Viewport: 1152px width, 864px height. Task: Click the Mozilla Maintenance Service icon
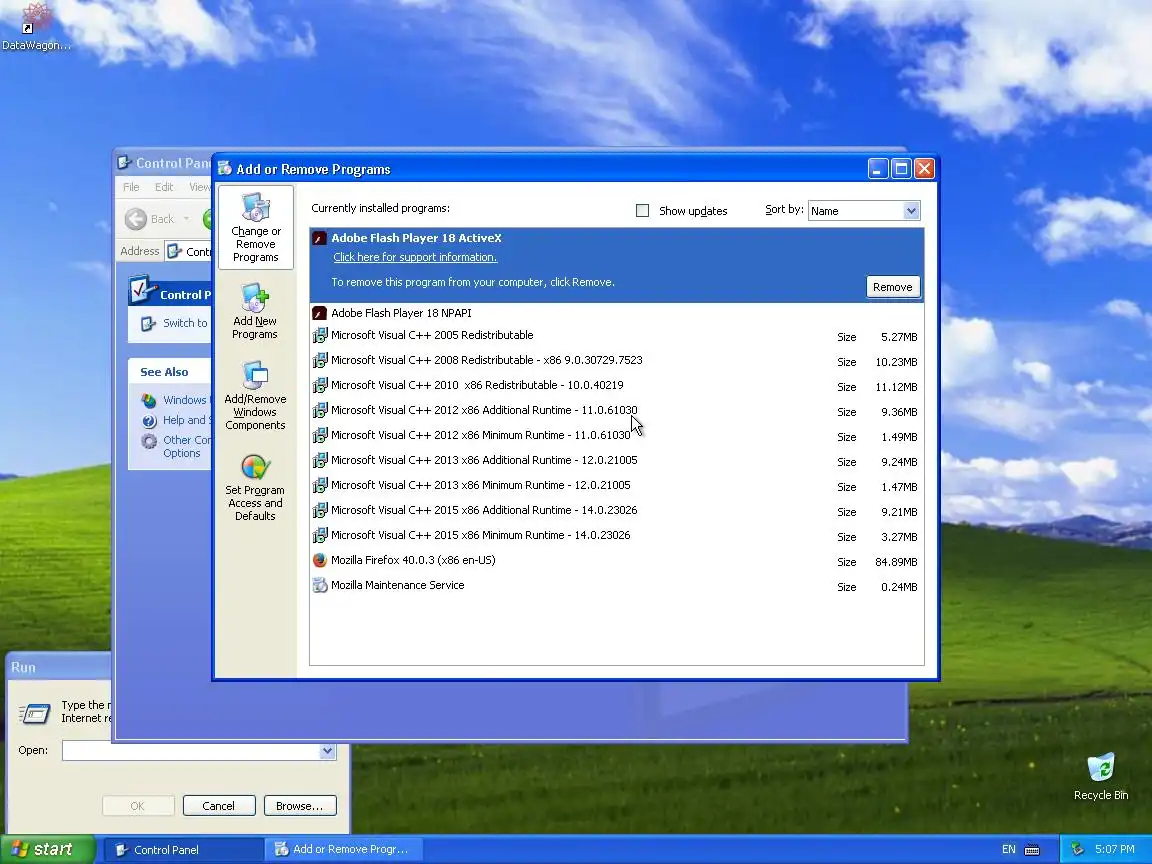coord(320,586)
